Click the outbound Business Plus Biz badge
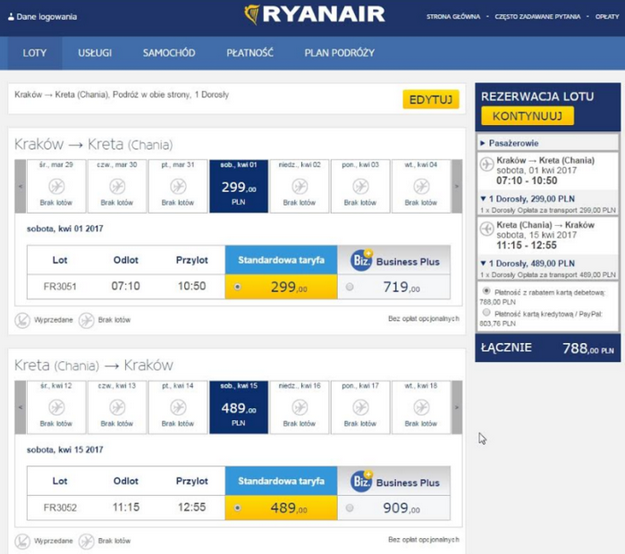 tap(362, 261)
